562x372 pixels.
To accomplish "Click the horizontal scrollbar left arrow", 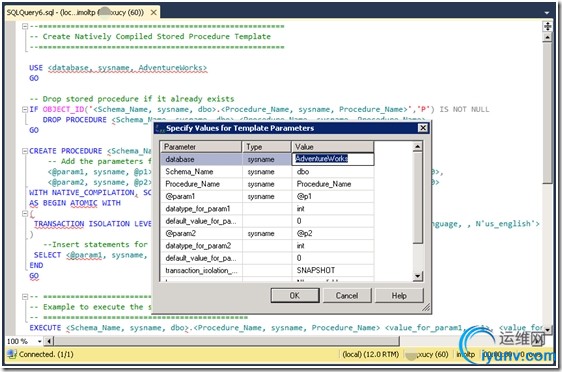I will [49, 341].
